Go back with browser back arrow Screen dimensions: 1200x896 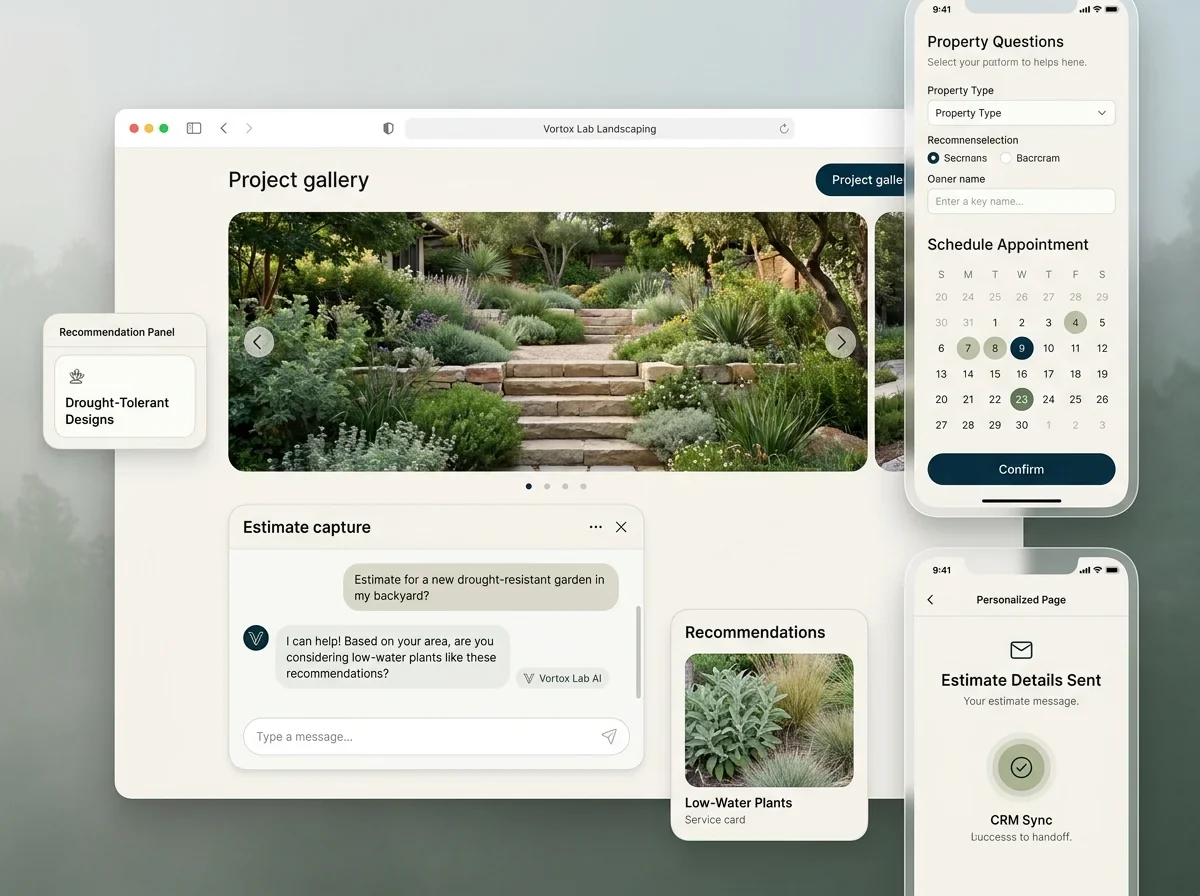[224, 128]
